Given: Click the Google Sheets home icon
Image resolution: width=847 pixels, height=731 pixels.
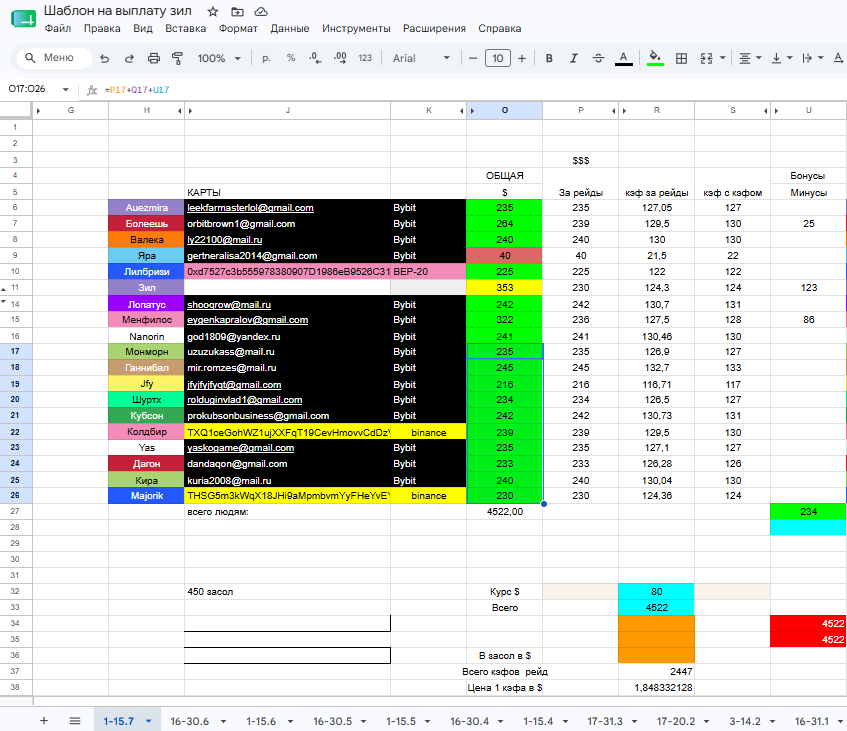Looking at the screenshot, I should [23, 18].
